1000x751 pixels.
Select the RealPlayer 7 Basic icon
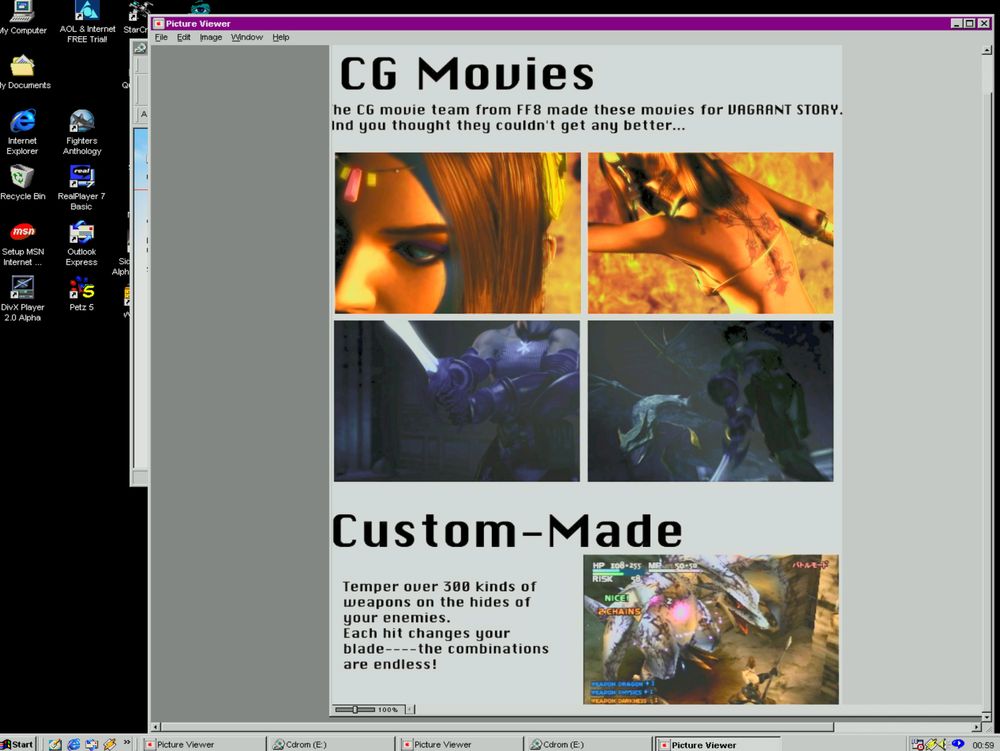[81, 187]
